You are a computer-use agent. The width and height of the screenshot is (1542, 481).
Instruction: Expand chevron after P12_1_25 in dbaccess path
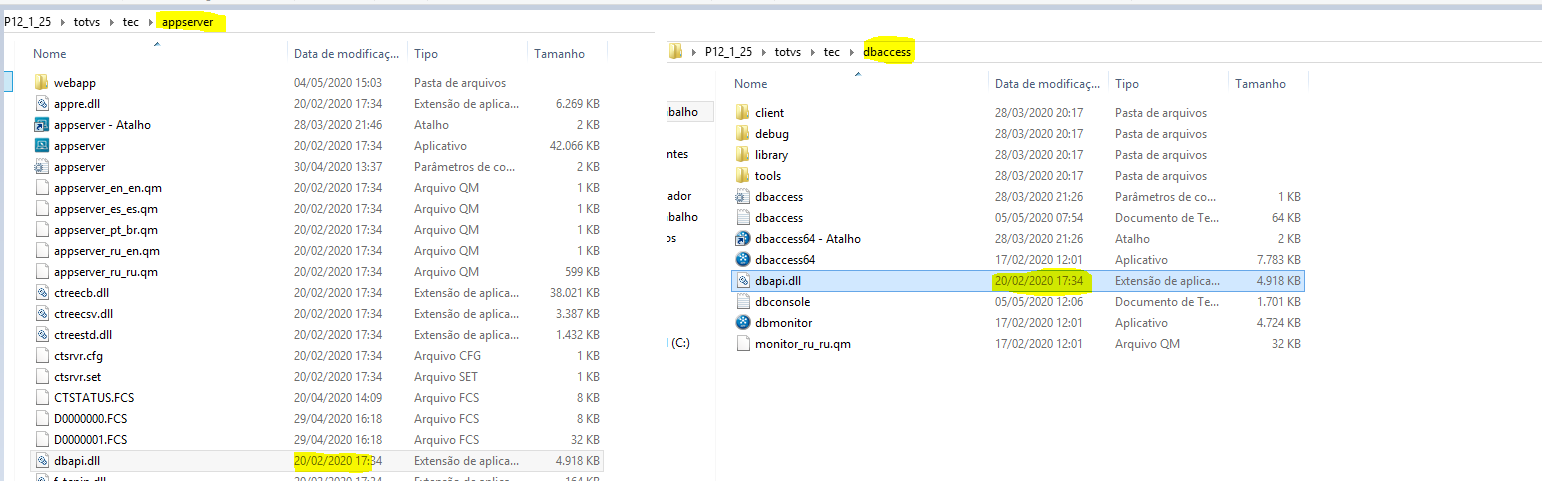pyautogui.click(x=766, y=52)
